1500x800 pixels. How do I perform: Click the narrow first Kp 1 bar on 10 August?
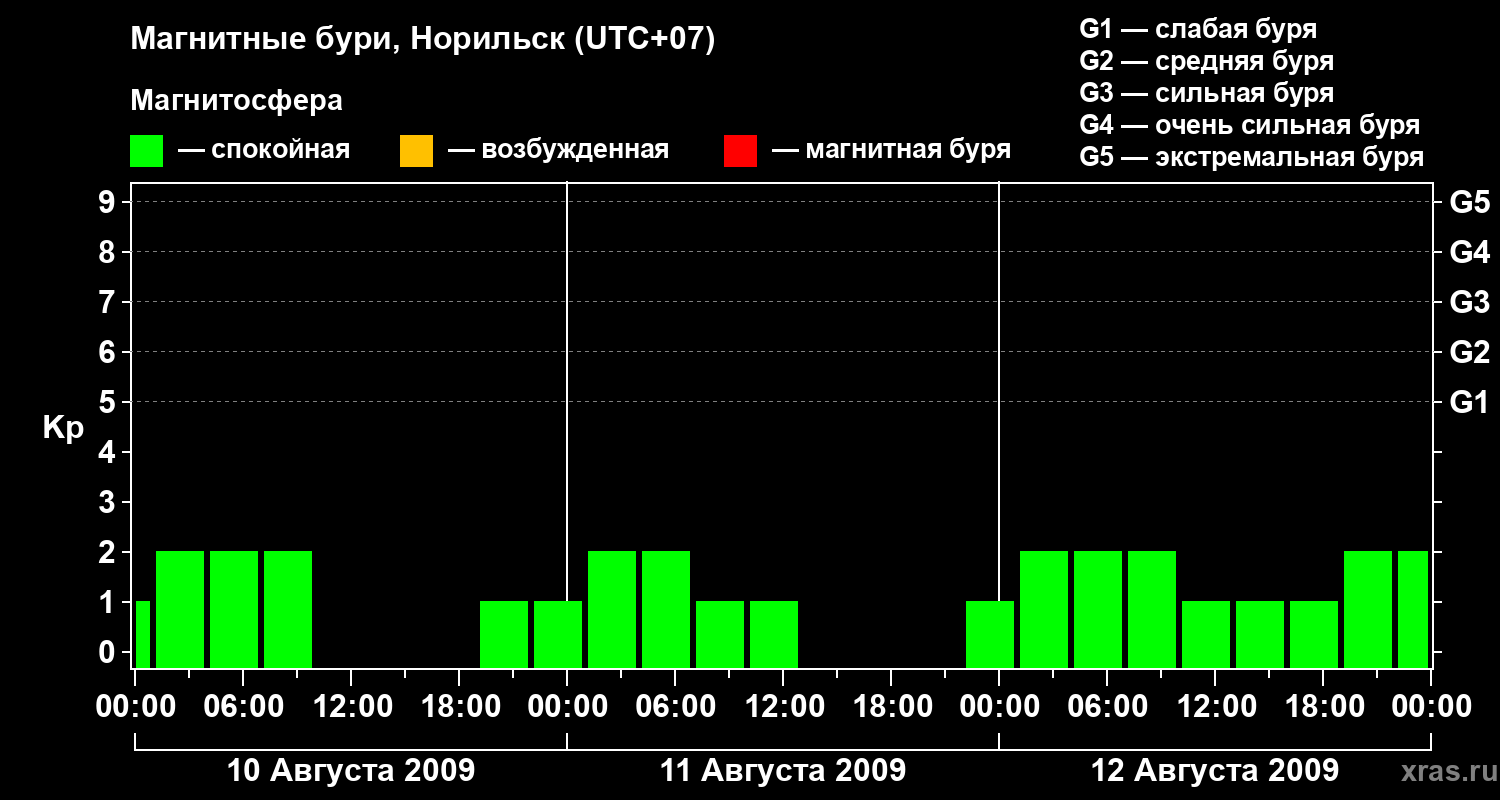[142, 634]
